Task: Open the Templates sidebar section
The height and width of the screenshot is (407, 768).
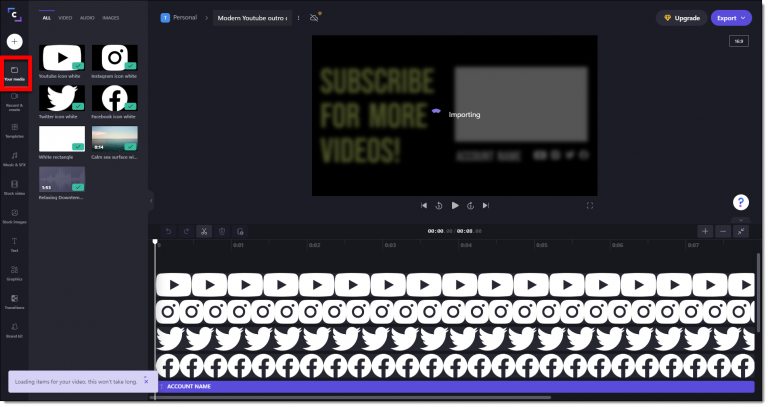Action: (x=15, y=130)
